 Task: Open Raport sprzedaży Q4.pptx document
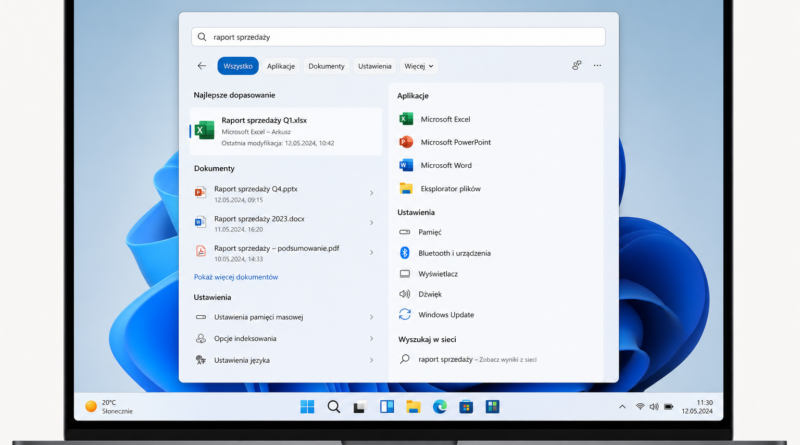(x=286, y=193)
